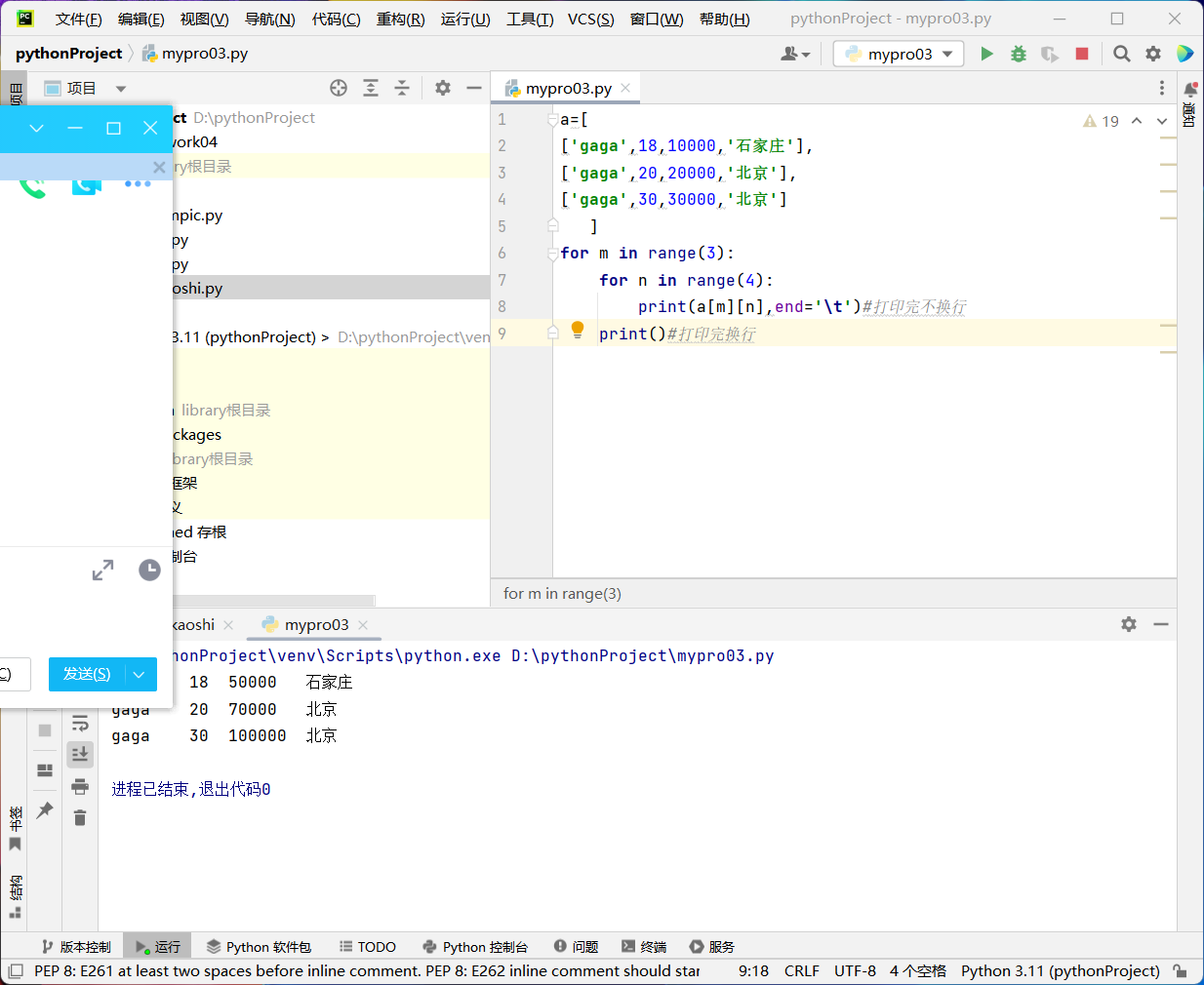The image size is (1204, 985).
Task: Open more options dots in chat window
Action: 138,183
